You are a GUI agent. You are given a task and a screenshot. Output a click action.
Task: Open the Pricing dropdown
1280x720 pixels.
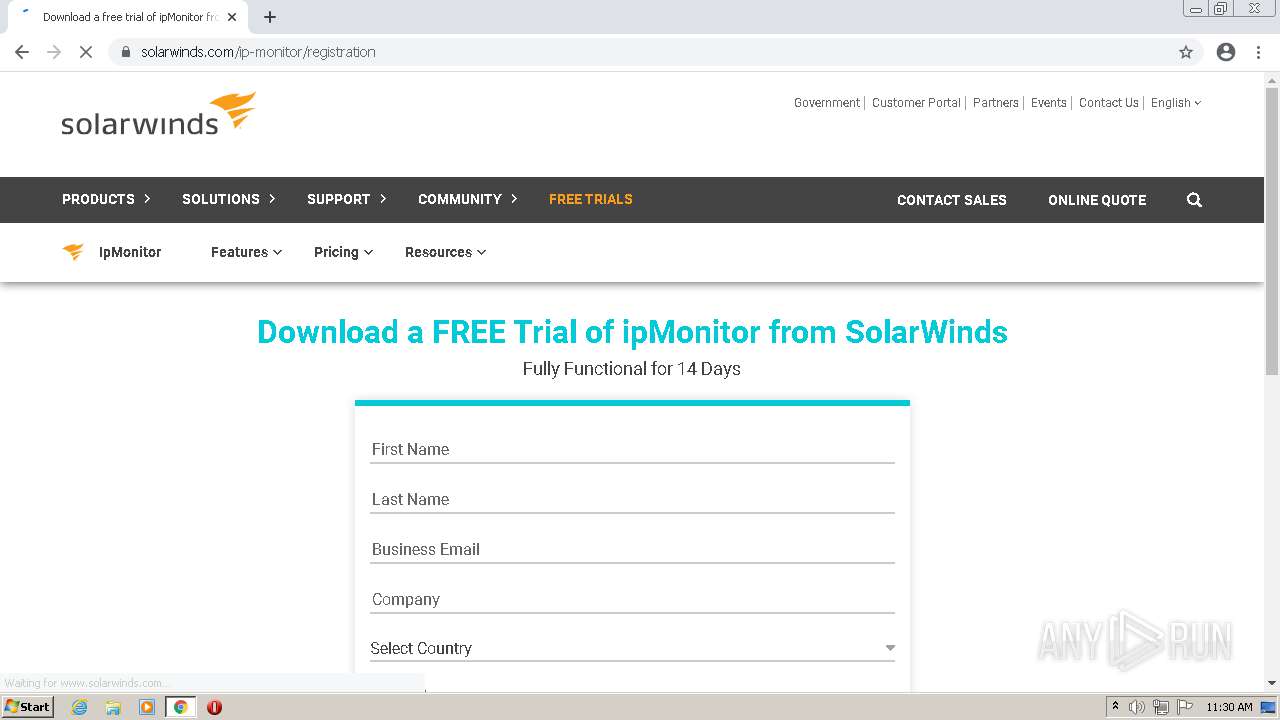[x=343, y=252]
